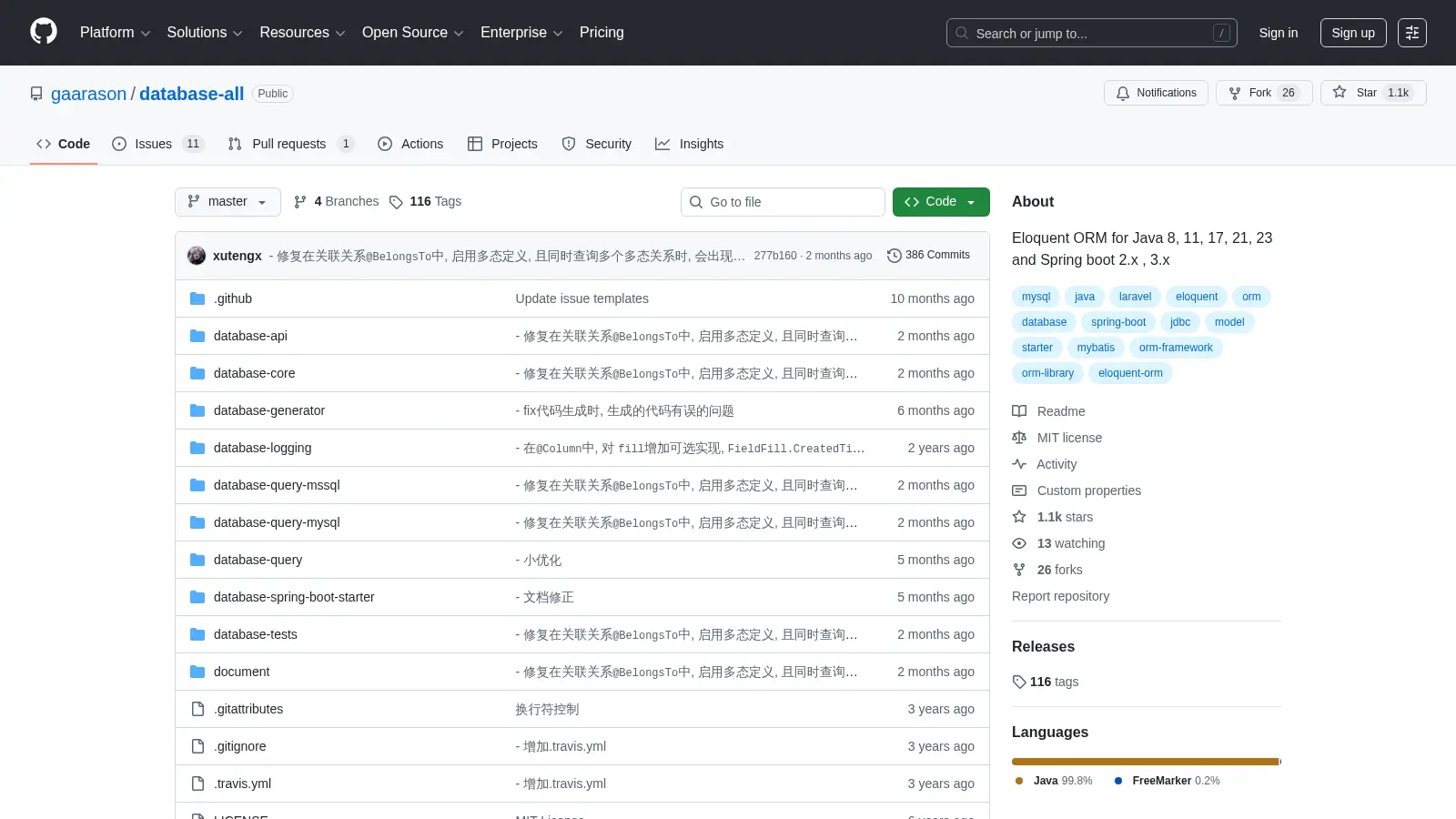Expand the Resources menu

[x=302, y=33]
